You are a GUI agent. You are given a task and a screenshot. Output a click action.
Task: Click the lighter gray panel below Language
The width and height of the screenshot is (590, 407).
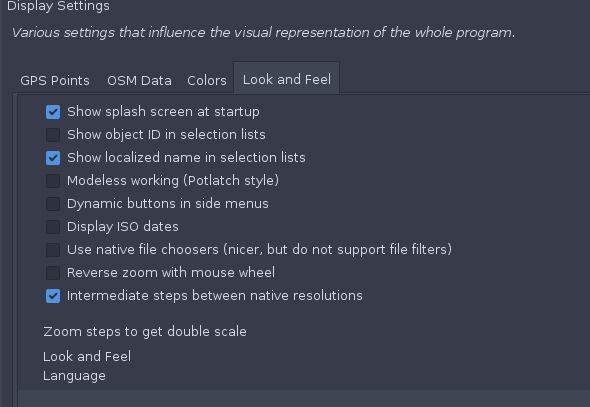tap(304, 398)
